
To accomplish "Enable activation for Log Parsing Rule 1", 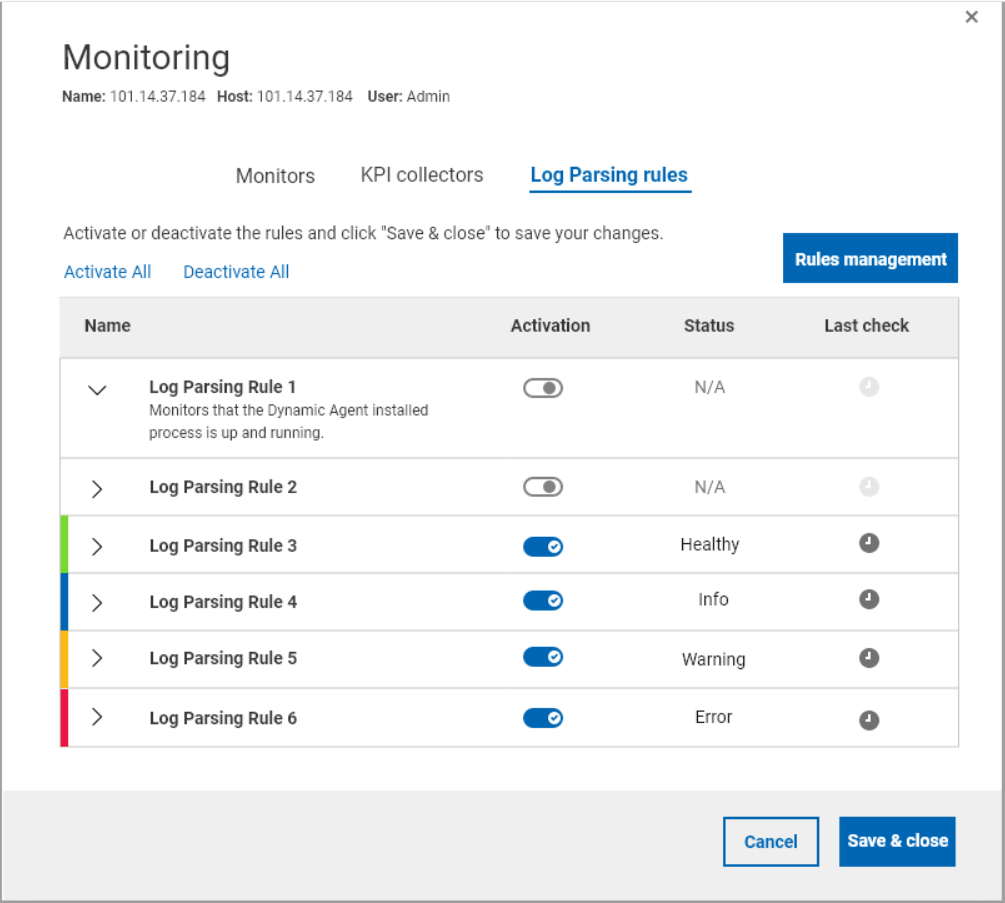I will (542, 387).
